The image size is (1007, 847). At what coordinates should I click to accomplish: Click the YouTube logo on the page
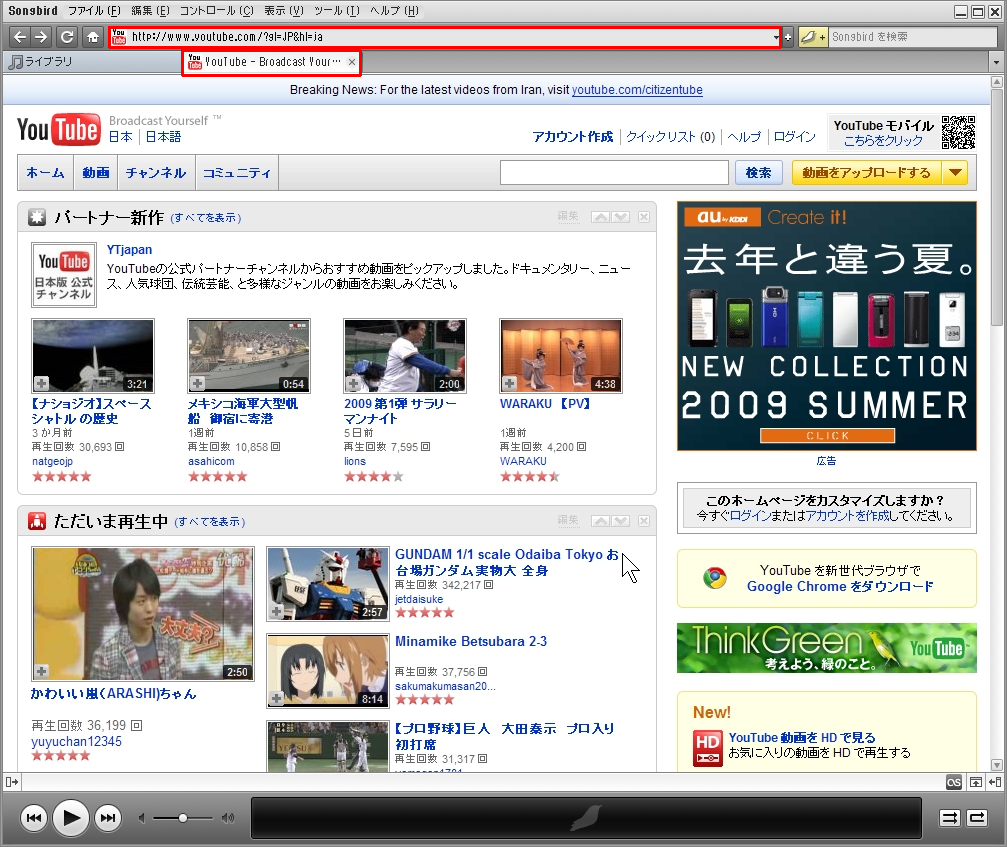tap(58, 130)
